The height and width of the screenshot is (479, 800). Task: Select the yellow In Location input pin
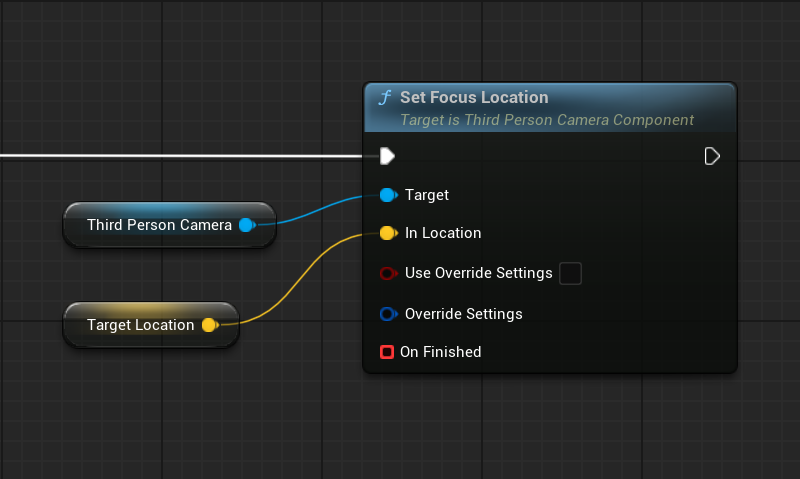(x=388, y=234)
